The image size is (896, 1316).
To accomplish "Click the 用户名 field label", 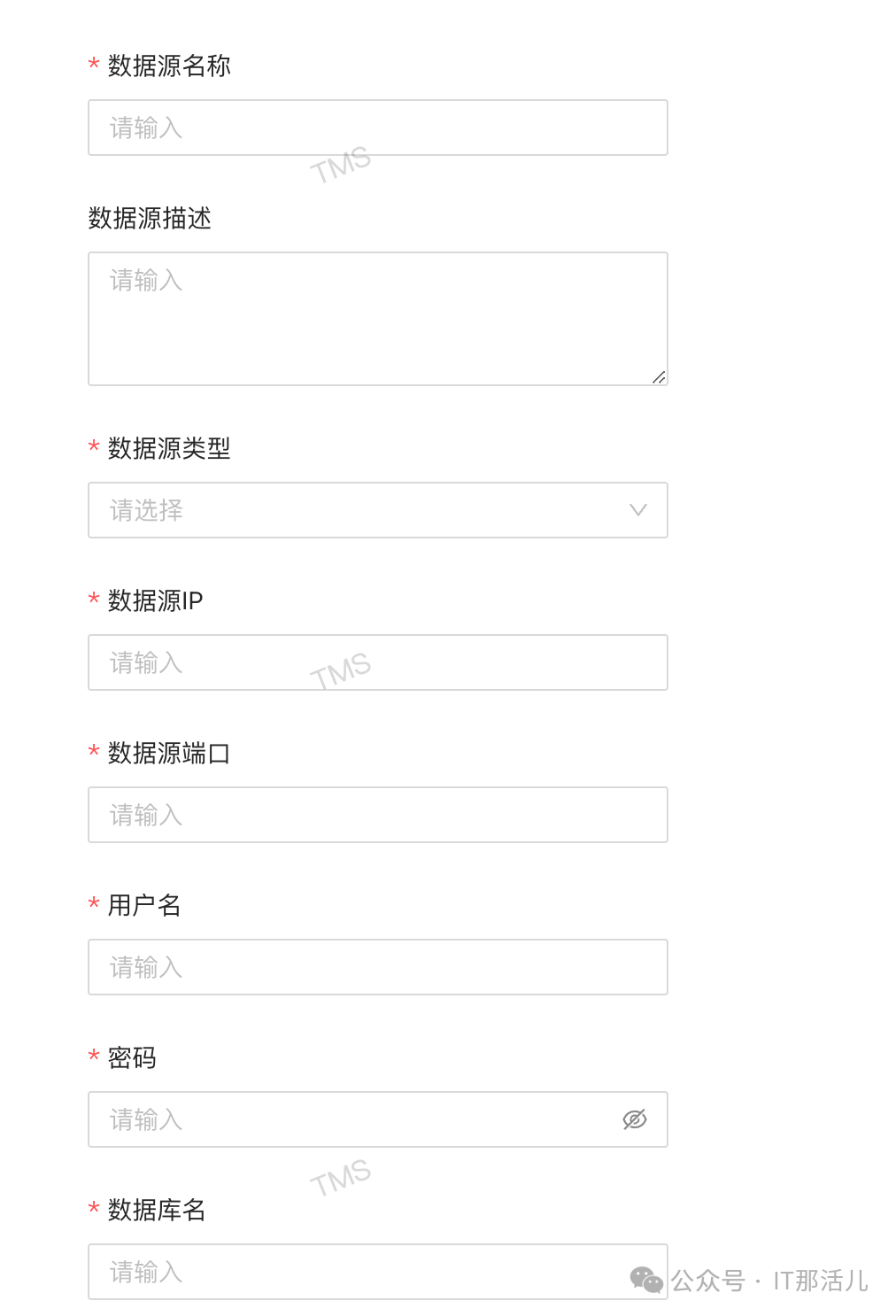I will click(x=144, y=905).
